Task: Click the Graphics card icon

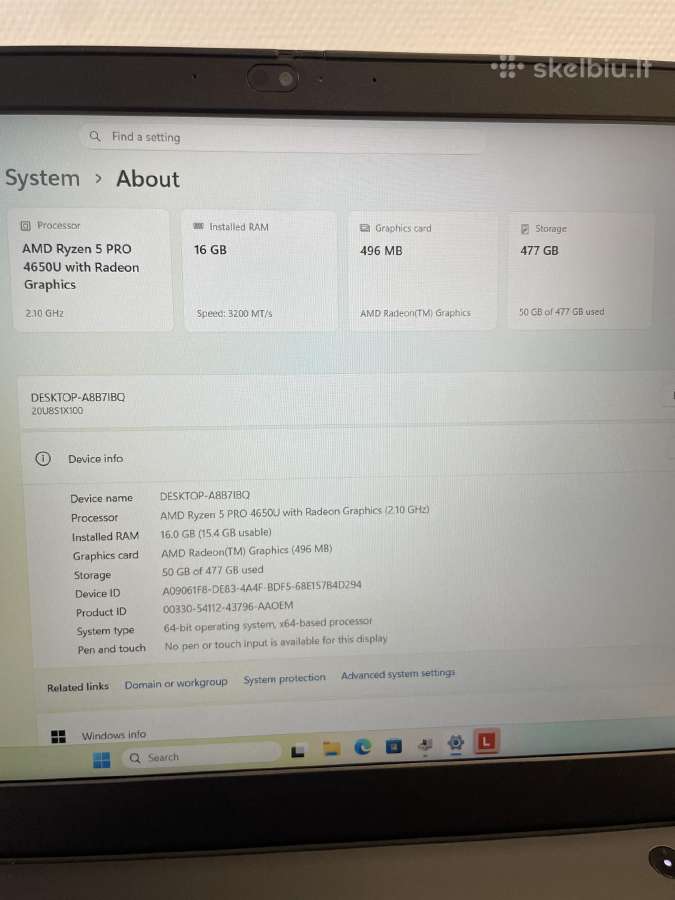Action: coord(364,228)
